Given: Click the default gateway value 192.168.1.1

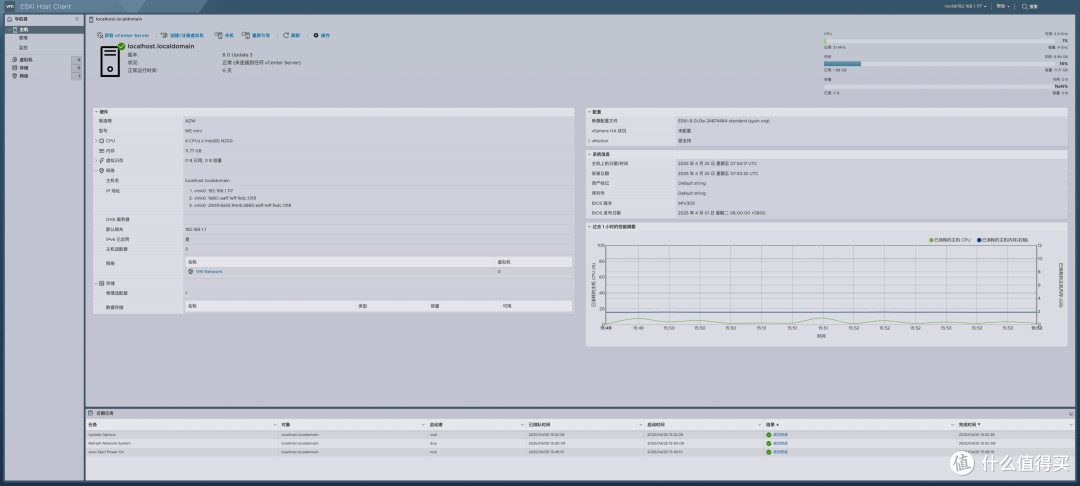Looking at the screenshot, I should tap(195, 229).
